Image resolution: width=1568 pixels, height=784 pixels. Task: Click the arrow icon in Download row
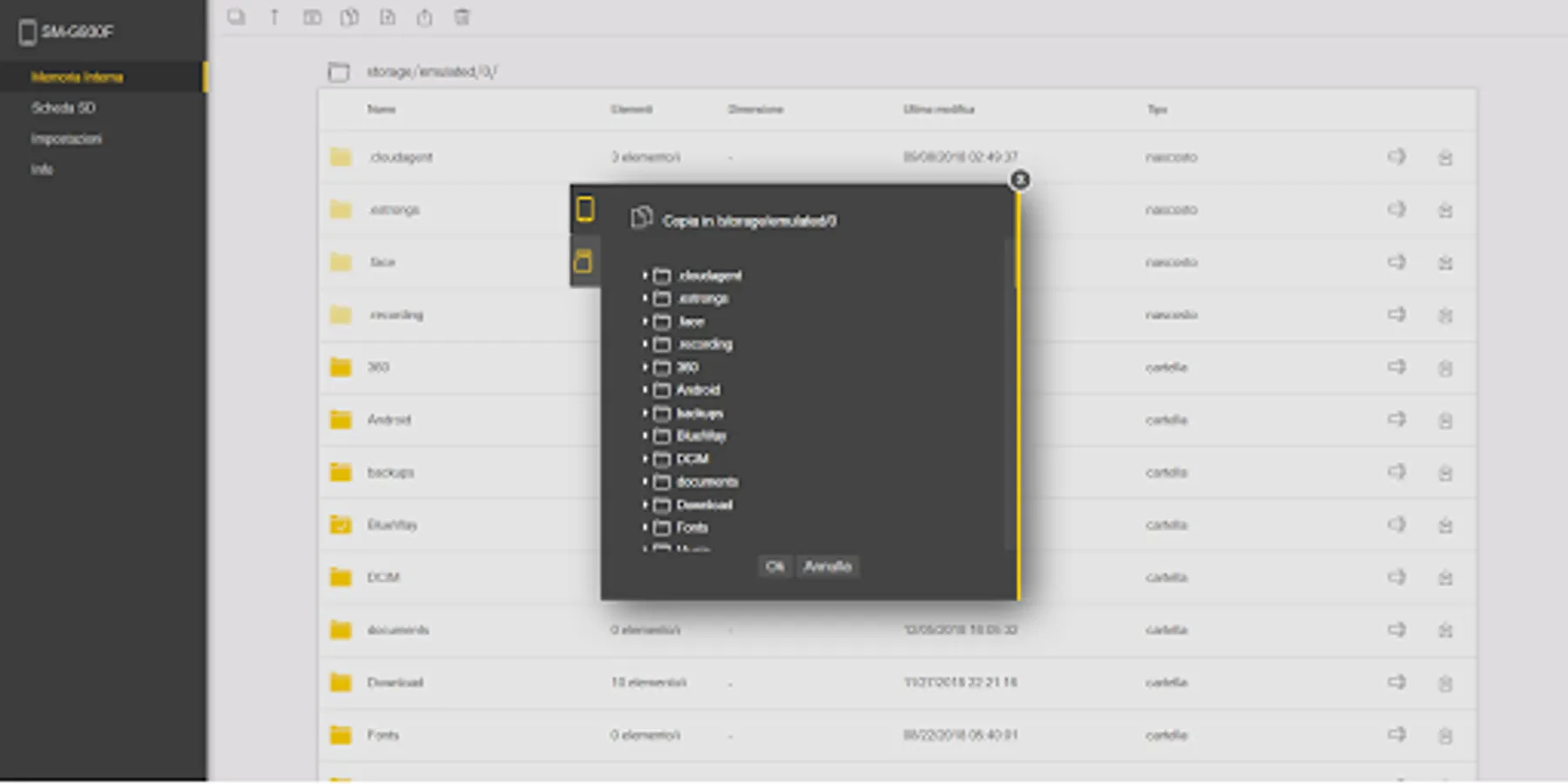pyautogui.click(x=1396, y=682)
